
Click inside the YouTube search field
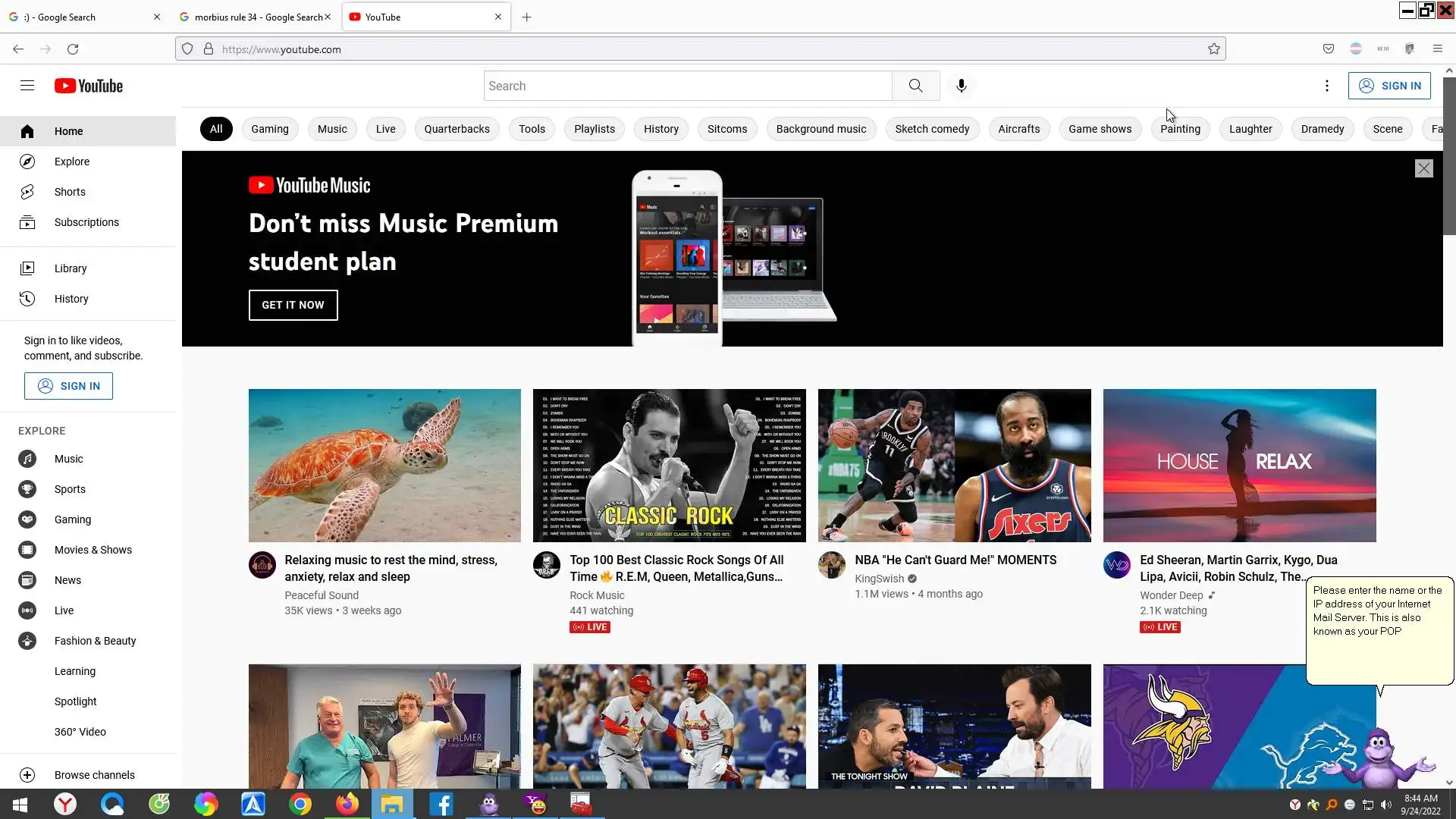pyautogui.click(x=686, y=86)
